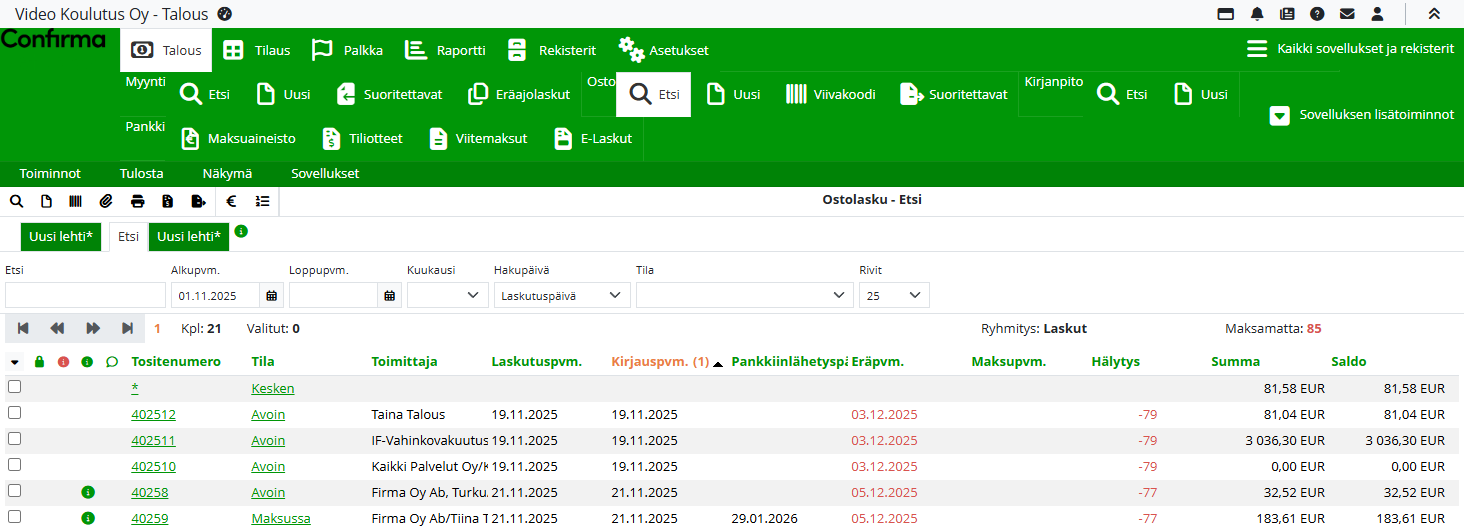
Task: Click the euro sign toolbar icon
Action: [x=231, y=201]
